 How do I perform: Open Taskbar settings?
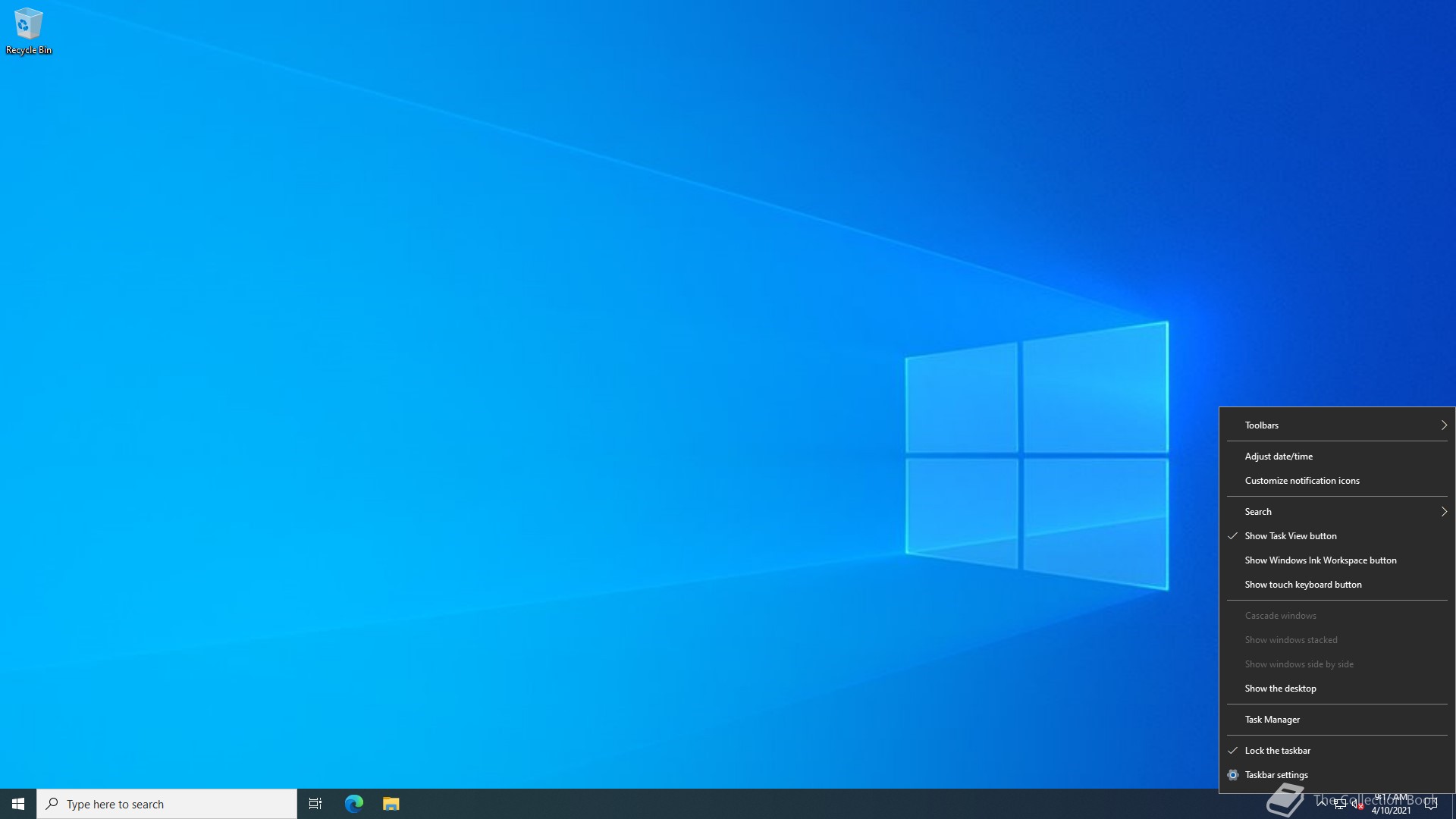(1276, 775)
